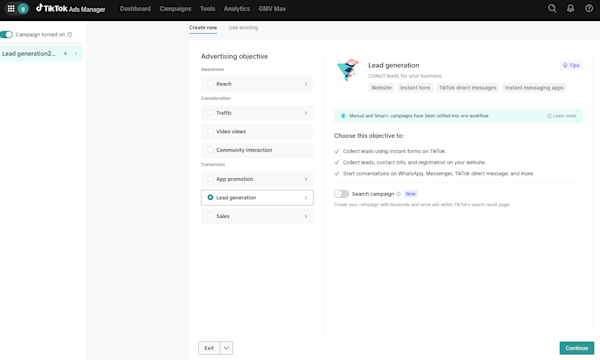Open the search magnifier icon

[x=552, y=8]
